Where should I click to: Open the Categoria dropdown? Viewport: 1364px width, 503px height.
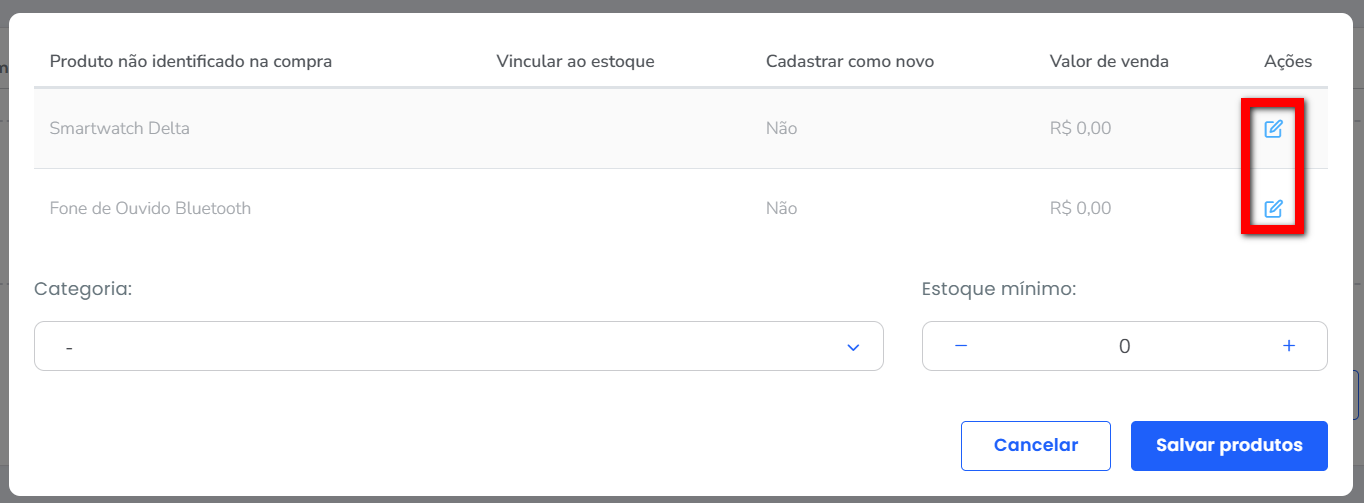458,346
